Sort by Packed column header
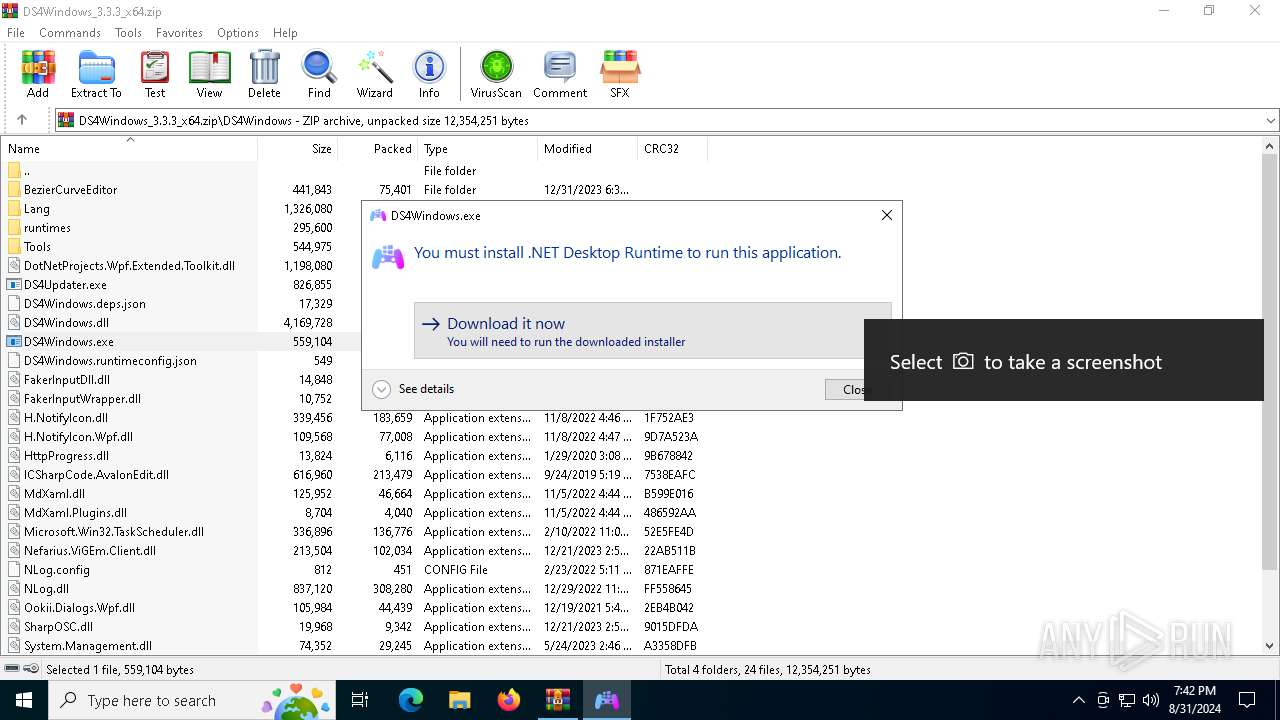Viewport: 1280px width, 720px height. [x=378, y=148]
